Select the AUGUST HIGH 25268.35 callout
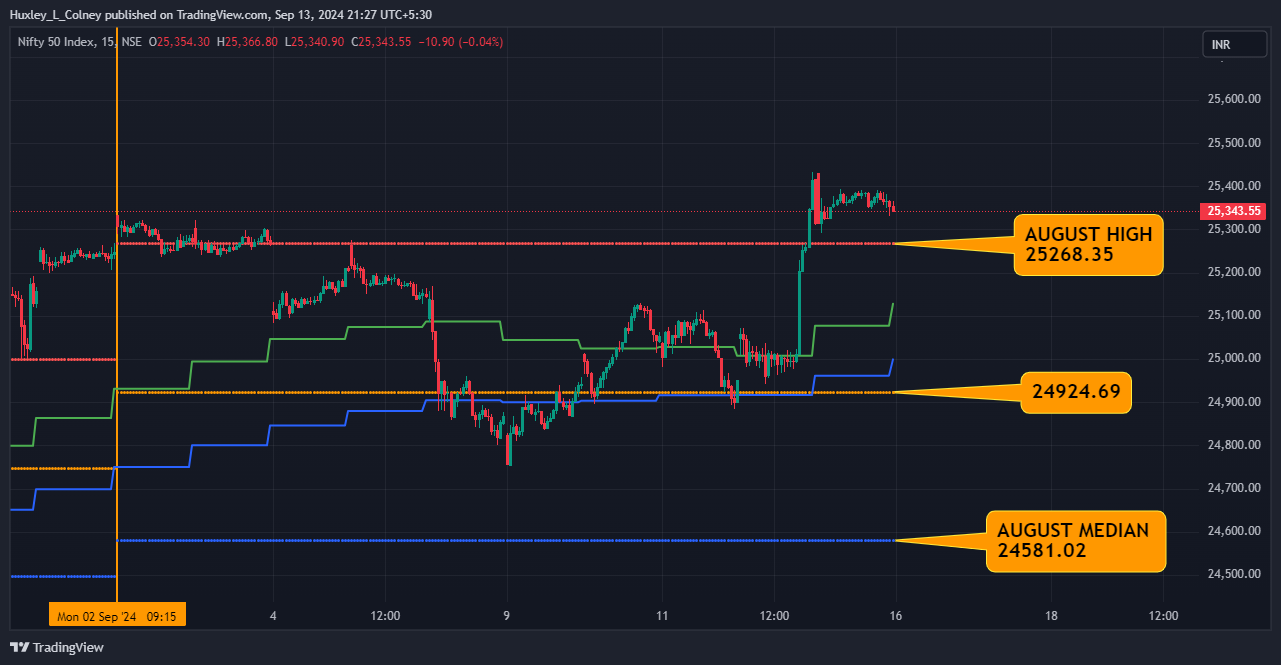 1088,245
